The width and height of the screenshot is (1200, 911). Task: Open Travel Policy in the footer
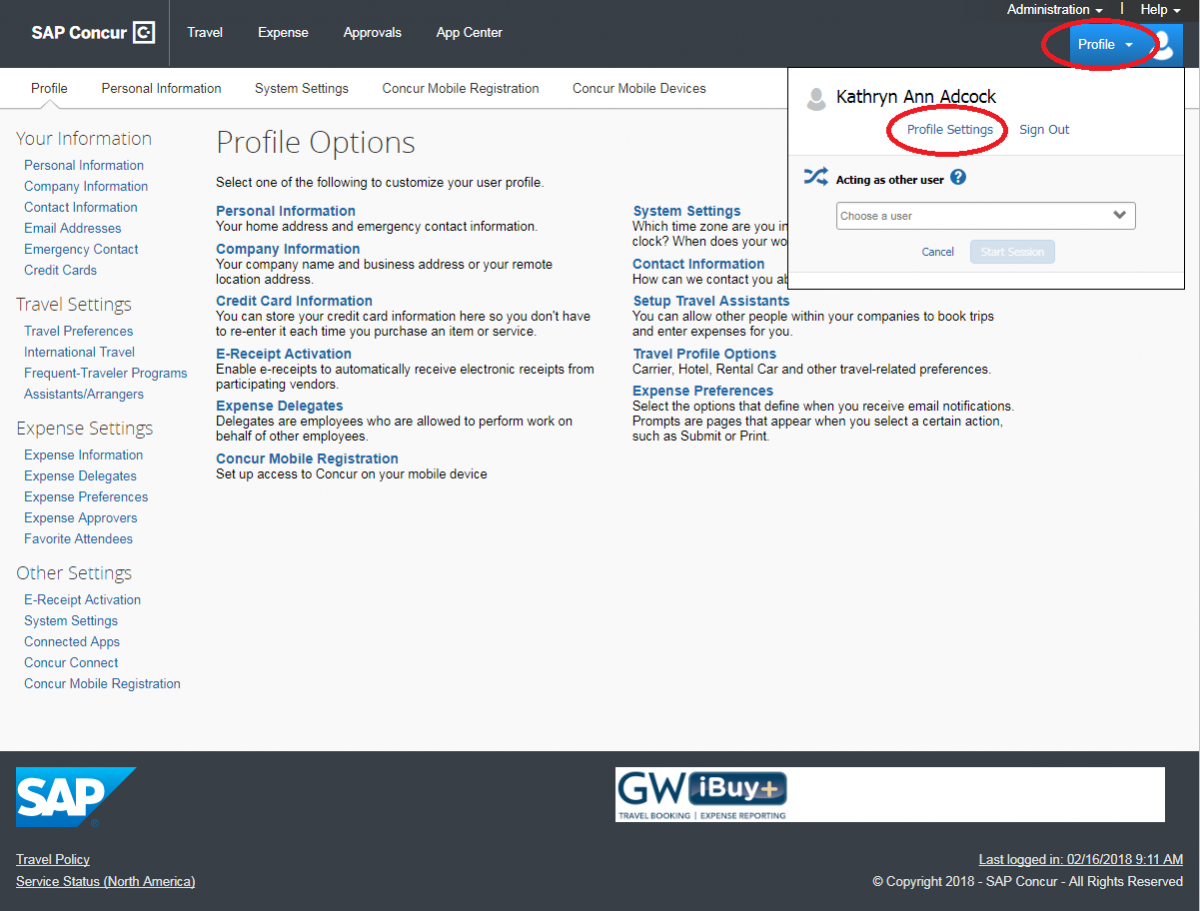52,859
